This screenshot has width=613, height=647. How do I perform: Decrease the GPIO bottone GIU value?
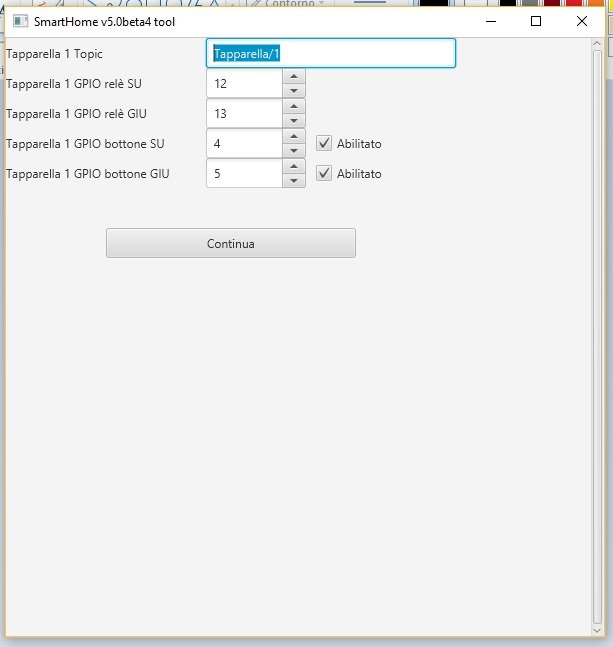[x=294, y=181]
